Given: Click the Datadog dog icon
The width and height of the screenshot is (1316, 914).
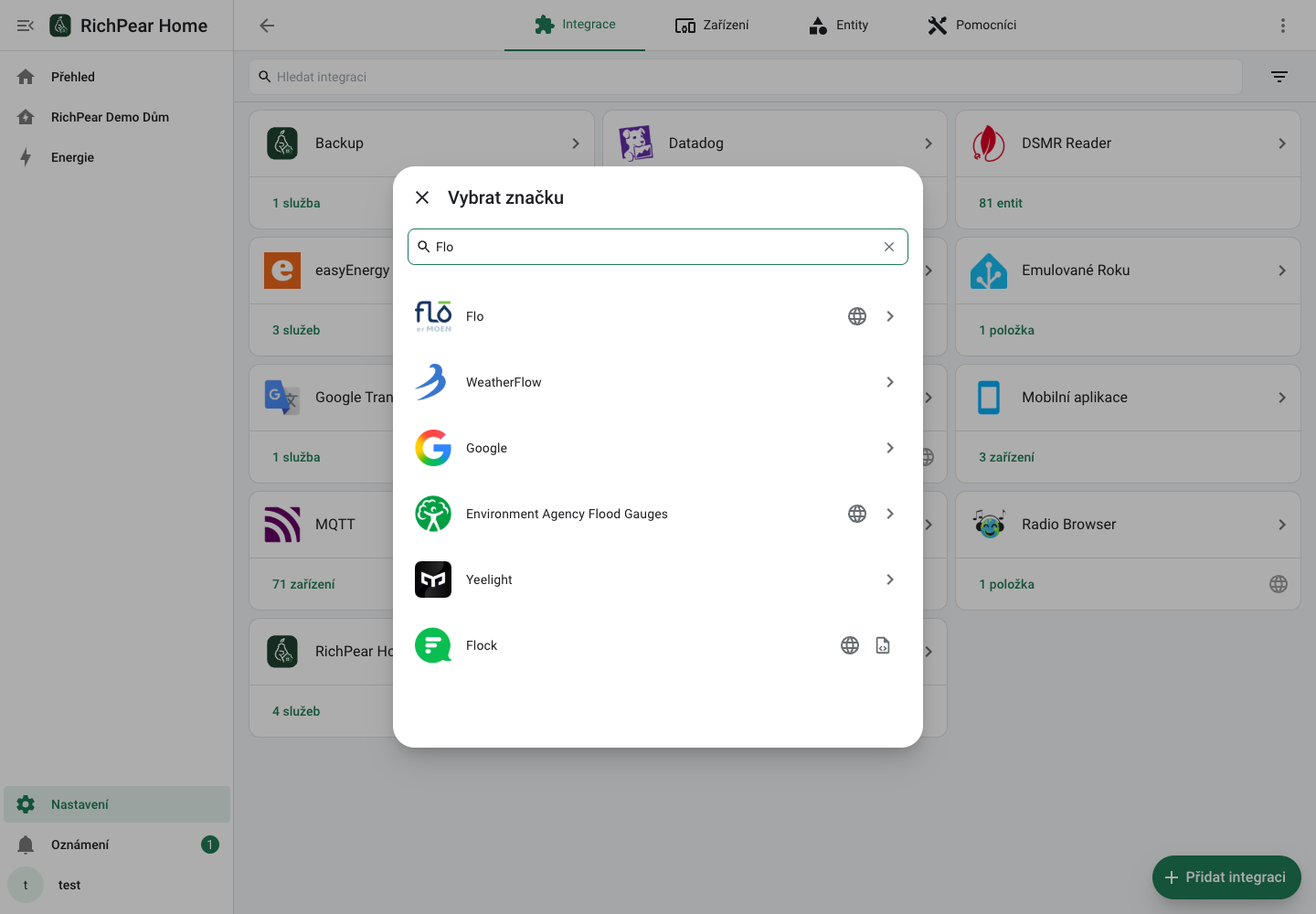Looking at the screenshot, I should [x=636, y=143].
